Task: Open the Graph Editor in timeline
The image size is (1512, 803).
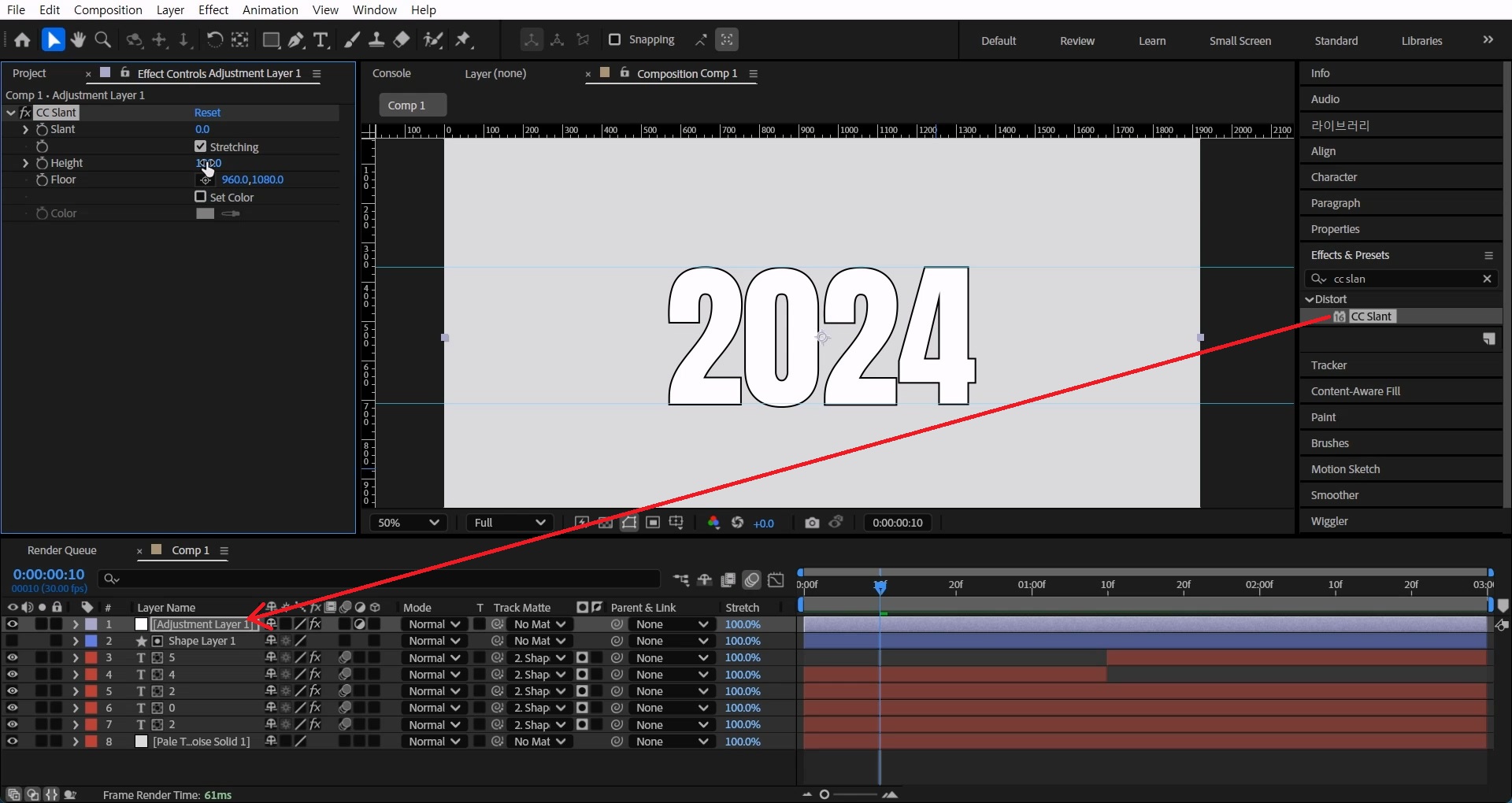Action: click(x=776, y=580)
